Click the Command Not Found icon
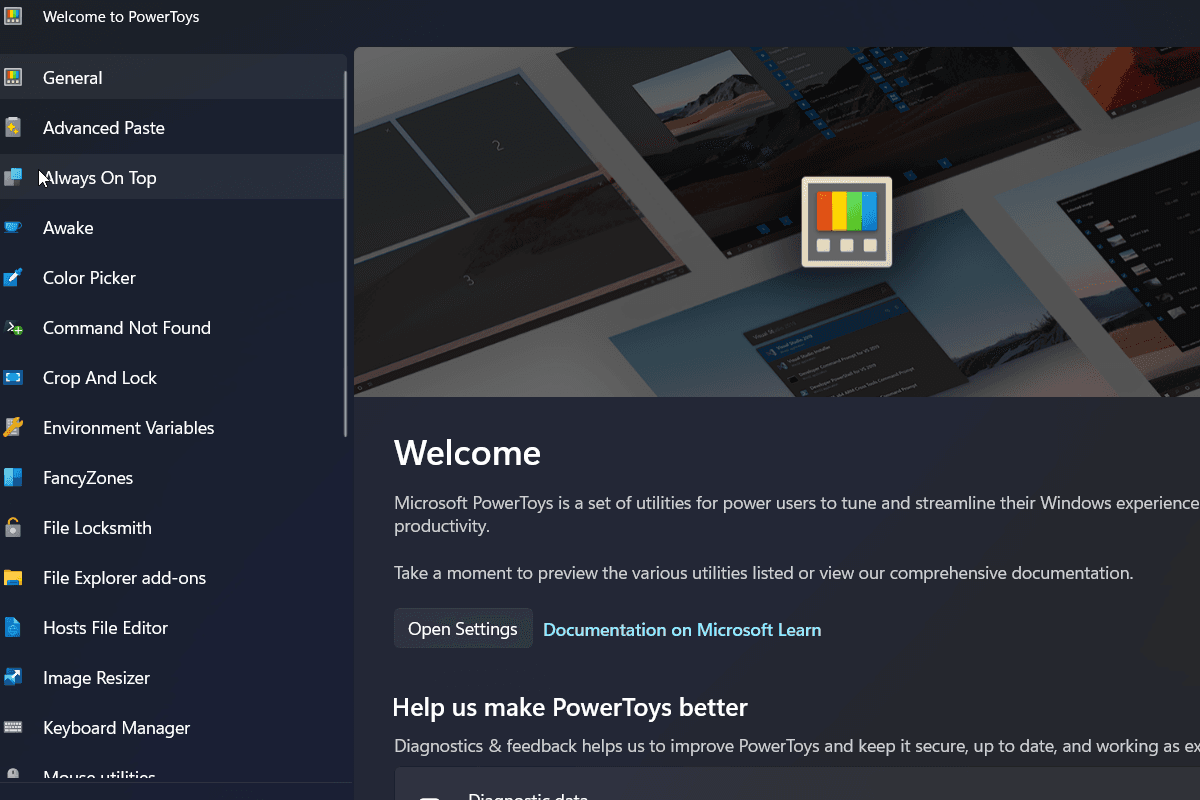1200x800 pixels. (x=12, y=327)
